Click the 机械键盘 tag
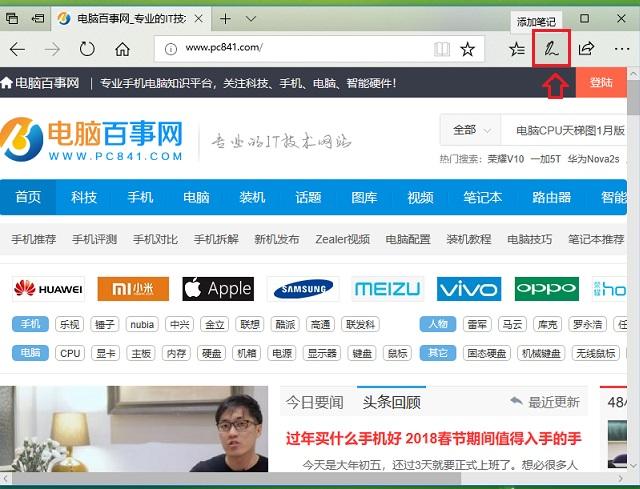Viewport: 640px width, 489px height. pos(541,353)
